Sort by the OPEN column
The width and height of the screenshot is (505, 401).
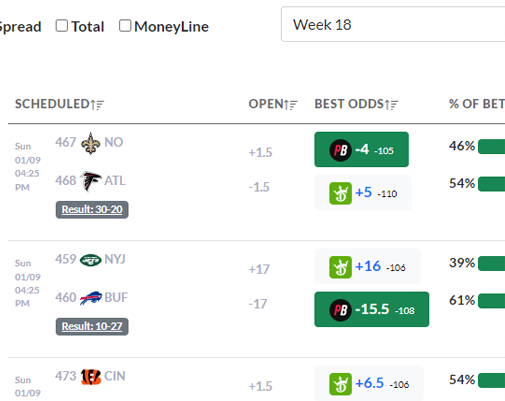(273, 104)
